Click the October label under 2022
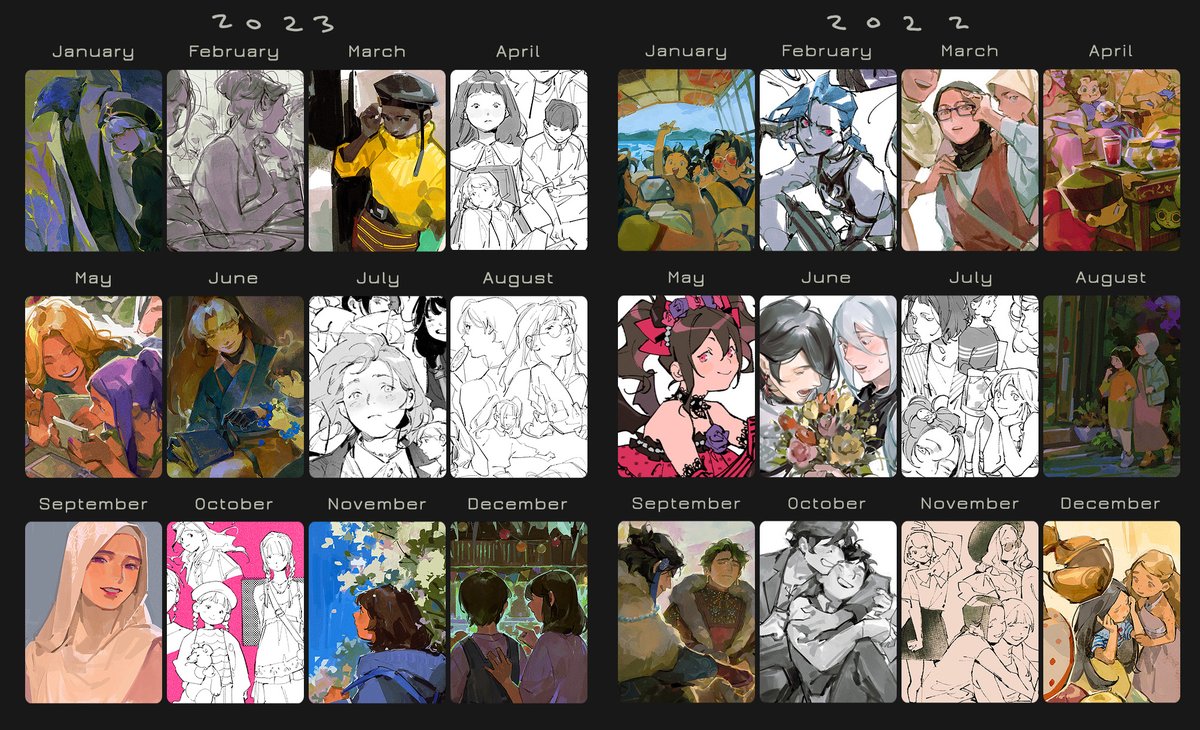Screen dimensions: 1200x730 point(828,503)
